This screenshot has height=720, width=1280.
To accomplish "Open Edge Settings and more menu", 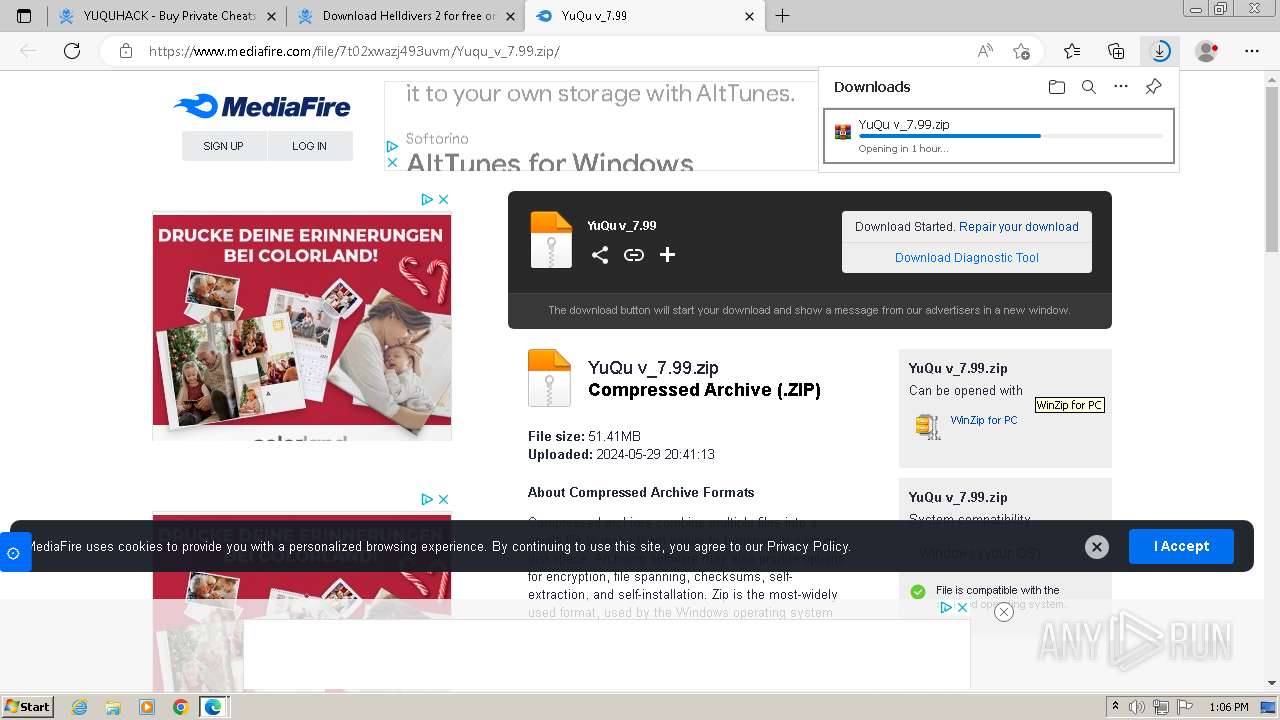I will (1252, 51).
